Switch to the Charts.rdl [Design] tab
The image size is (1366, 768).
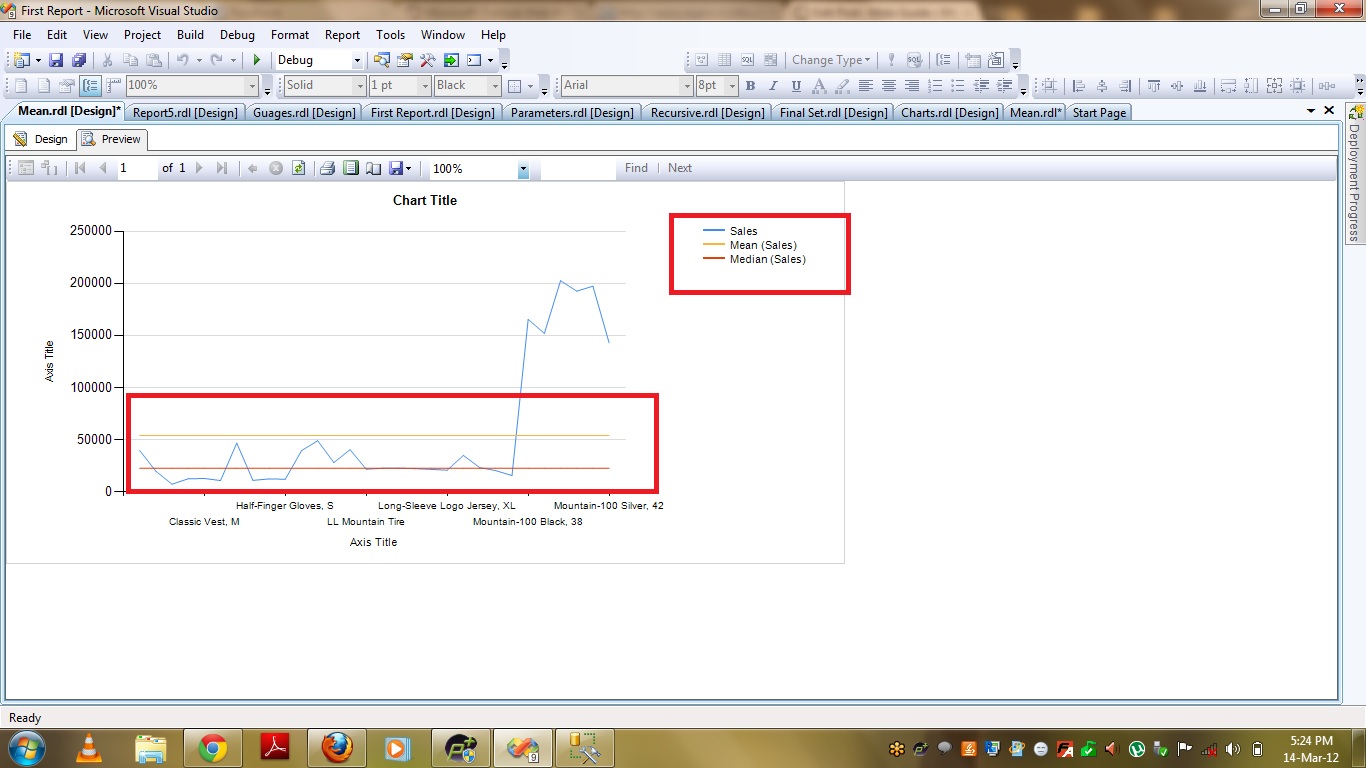pos(949,113)
